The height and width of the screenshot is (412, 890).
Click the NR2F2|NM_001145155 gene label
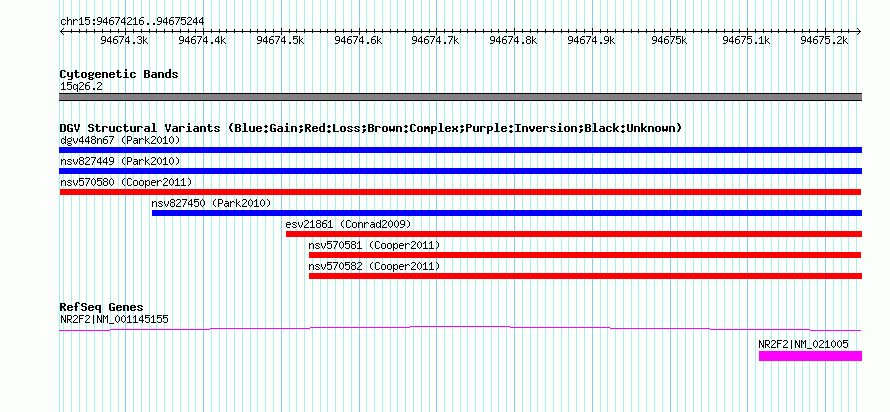[x=114, y=319]
